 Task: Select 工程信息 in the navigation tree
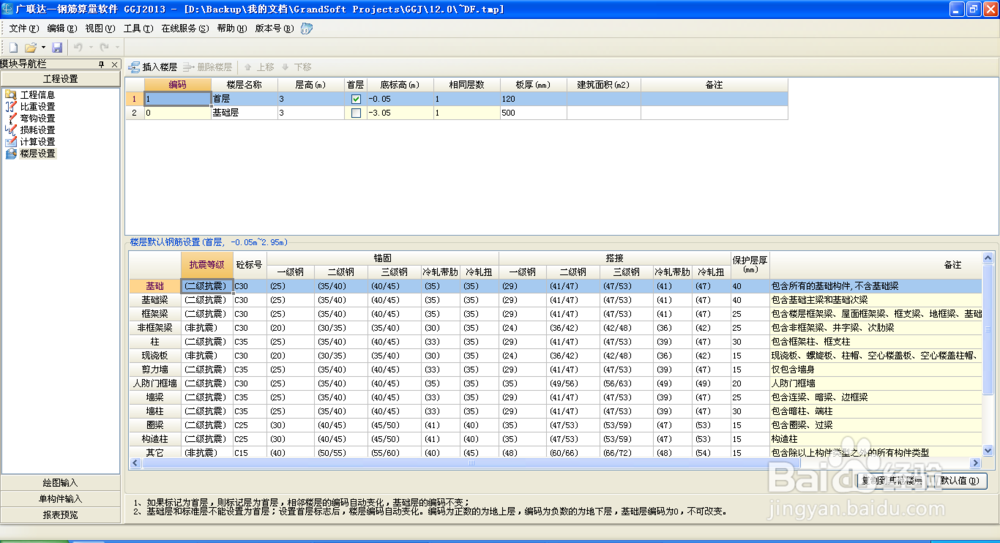(38, 94)
